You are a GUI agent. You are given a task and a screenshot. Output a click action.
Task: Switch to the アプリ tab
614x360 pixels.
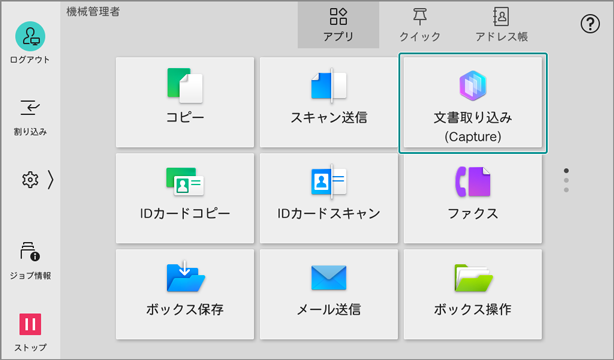pyautogui.click(x=338, y=25)
